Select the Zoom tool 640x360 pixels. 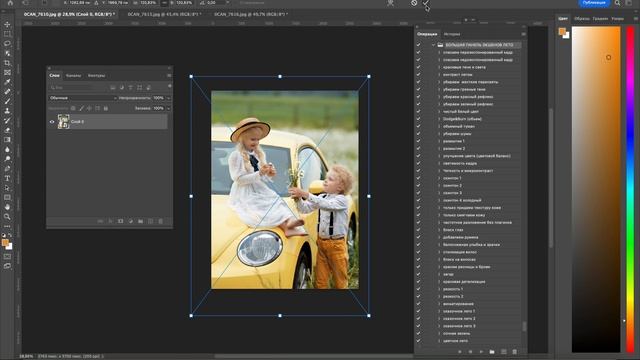(7, 217)
